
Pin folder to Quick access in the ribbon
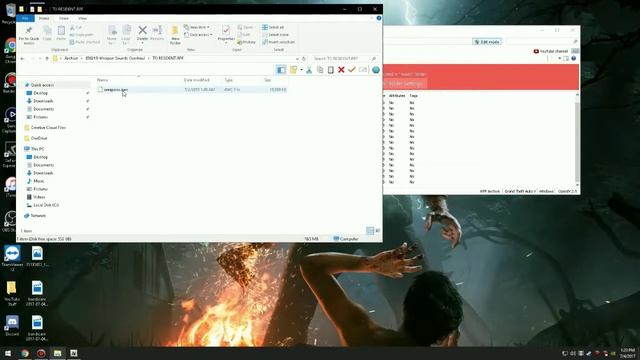click(29, 35)
